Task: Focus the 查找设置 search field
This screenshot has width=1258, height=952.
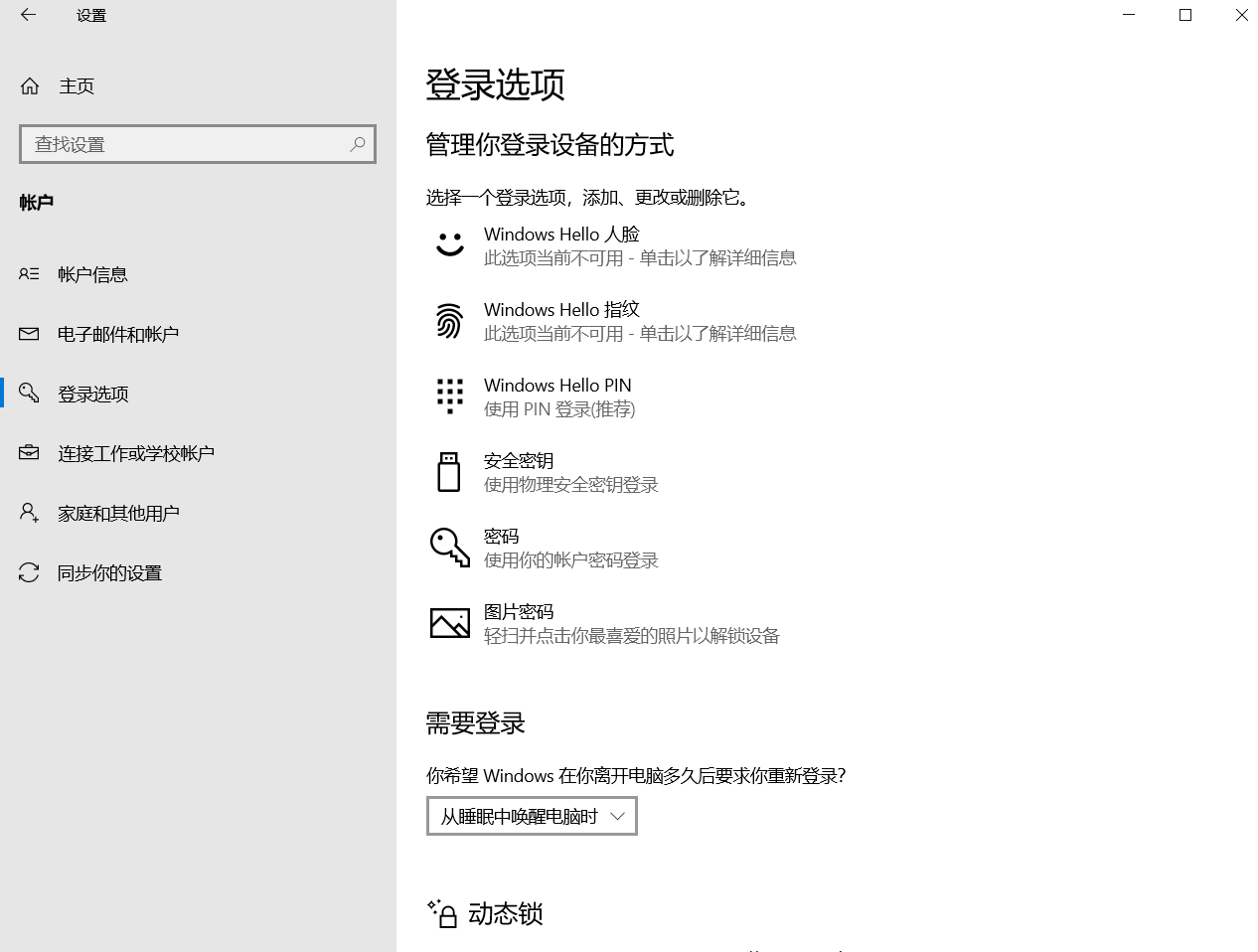Action: point(184,144)
